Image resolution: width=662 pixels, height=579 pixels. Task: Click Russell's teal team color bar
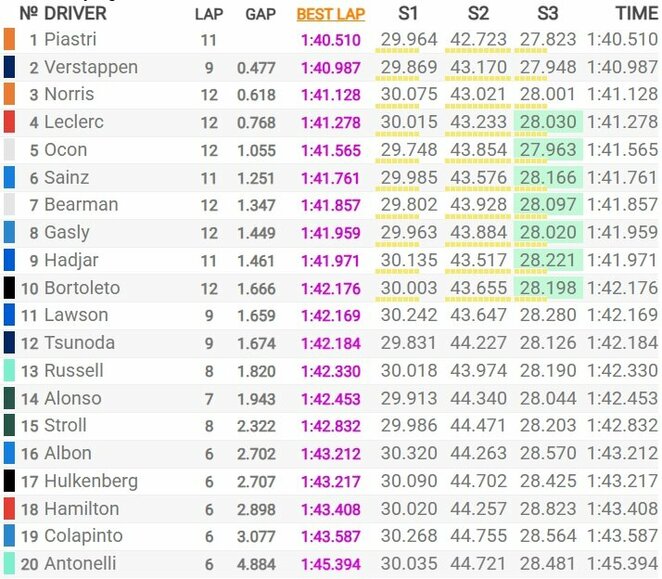[x=9, y=370]
